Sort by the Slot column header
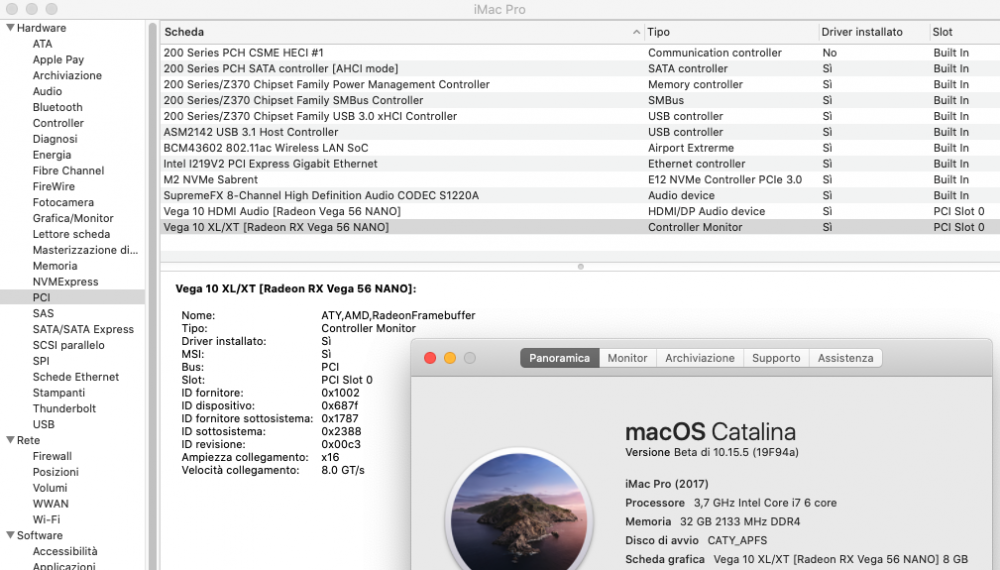The width and height of the screenshot is (1000, 570). point(965,32)
